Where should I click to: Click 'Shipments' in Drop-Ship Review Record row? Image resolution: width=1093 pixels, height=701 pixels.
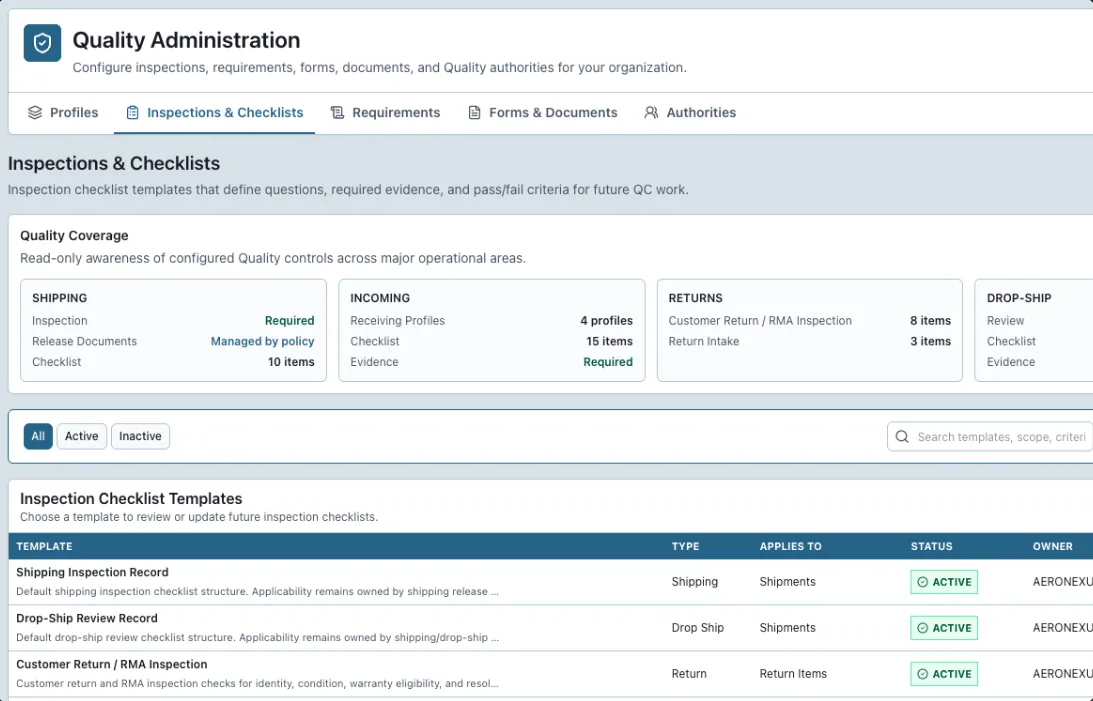tap(788, 628)
